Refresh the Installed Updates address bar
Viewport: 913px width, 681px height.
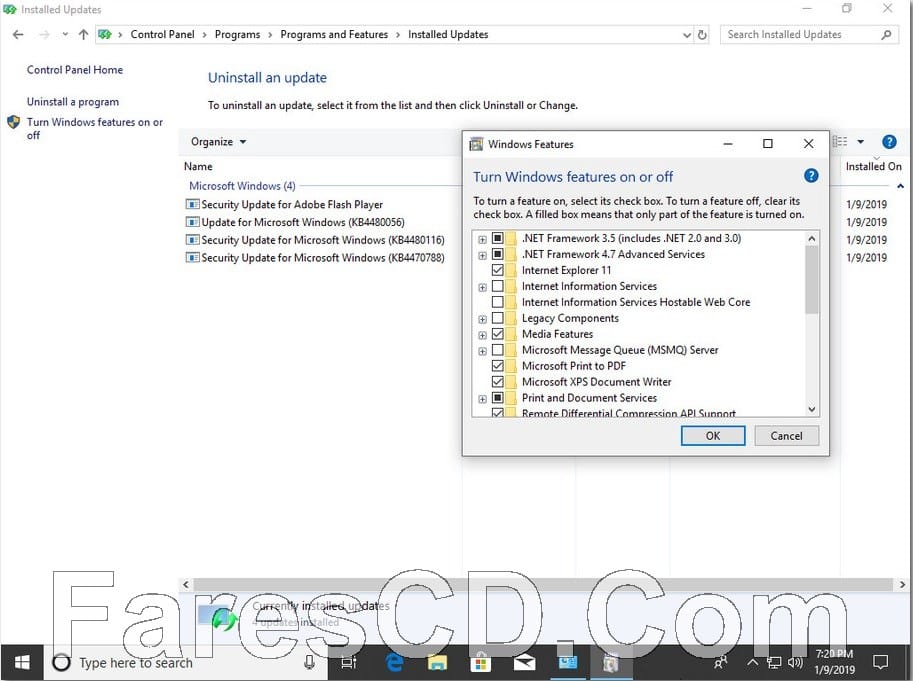pyautogui.click(x=702, y=35)
